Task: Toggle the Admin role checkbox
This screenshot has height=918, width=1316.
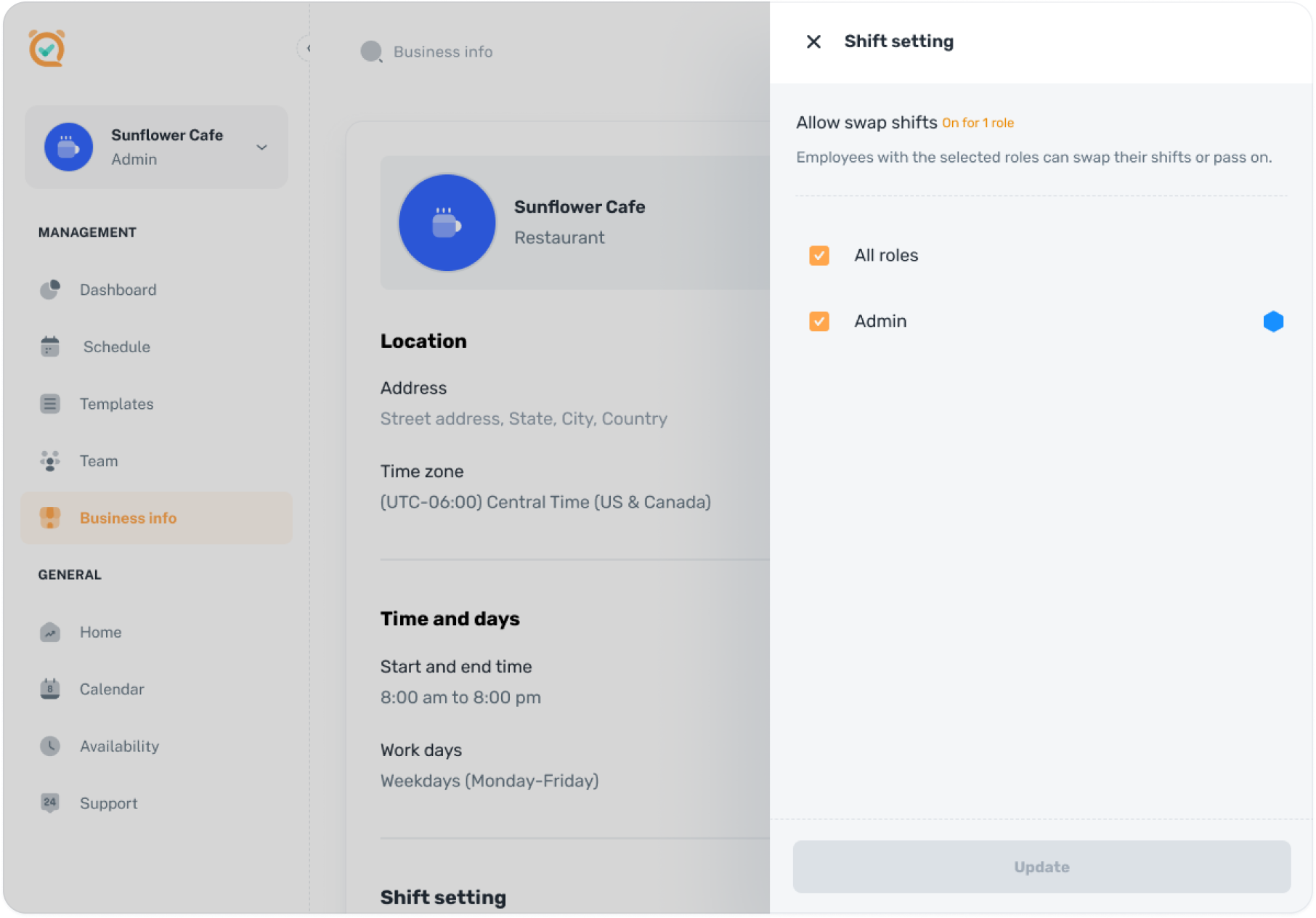Action: [819, 321]
